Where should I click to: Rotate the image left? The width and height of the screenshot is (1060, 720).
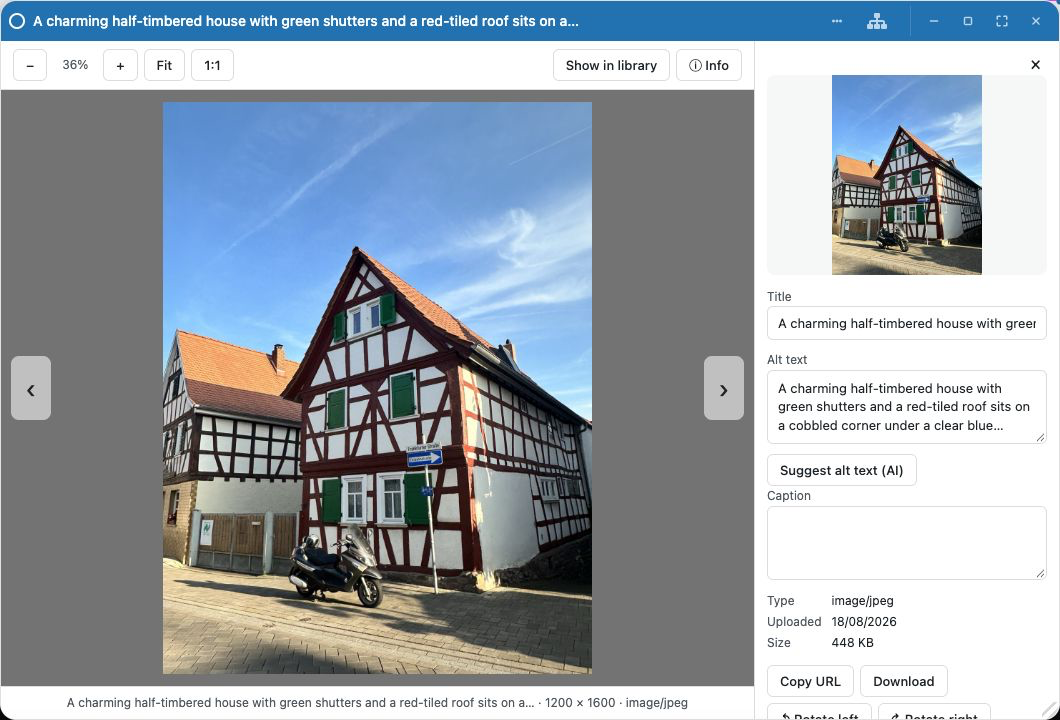coord(819,713)
